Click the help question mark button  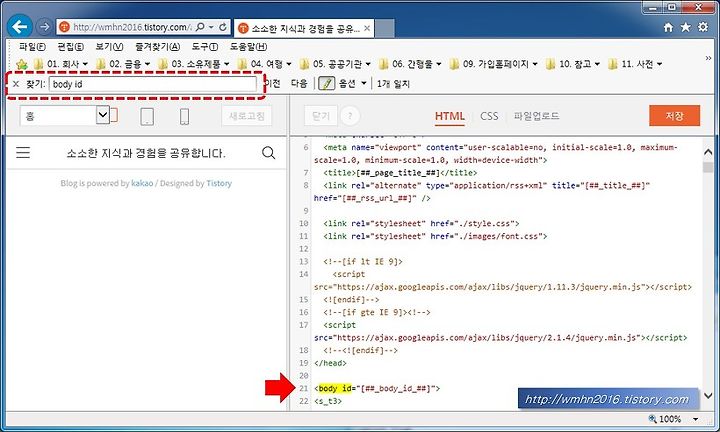click(350, 116)
